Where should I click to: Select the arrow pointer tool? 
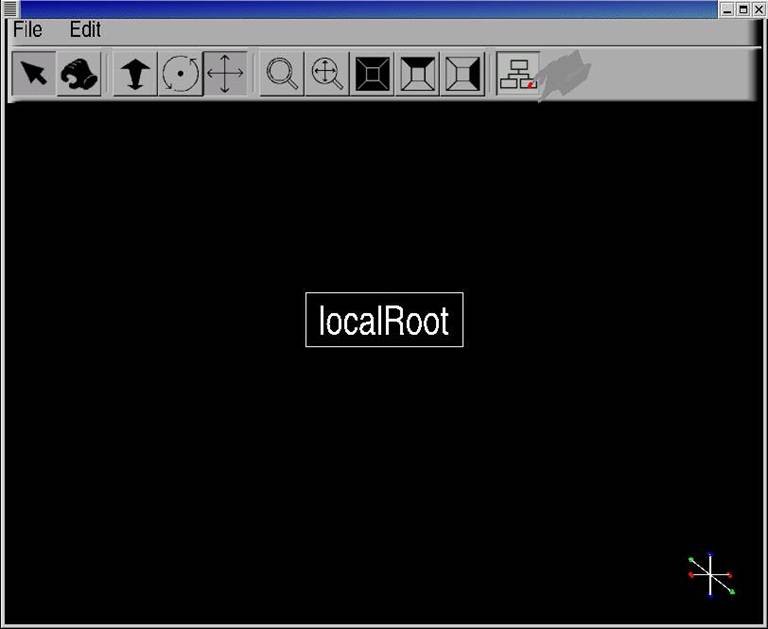(34, 73)
